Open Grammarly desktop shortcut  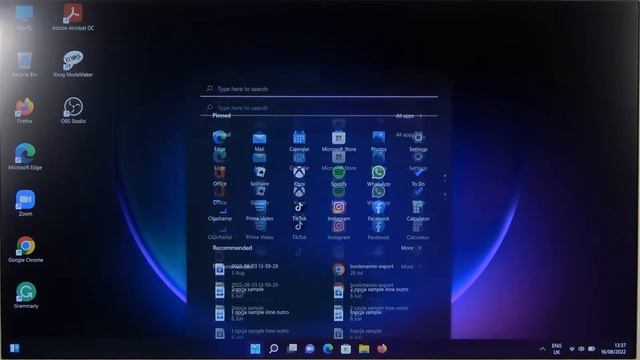(26, 295)
